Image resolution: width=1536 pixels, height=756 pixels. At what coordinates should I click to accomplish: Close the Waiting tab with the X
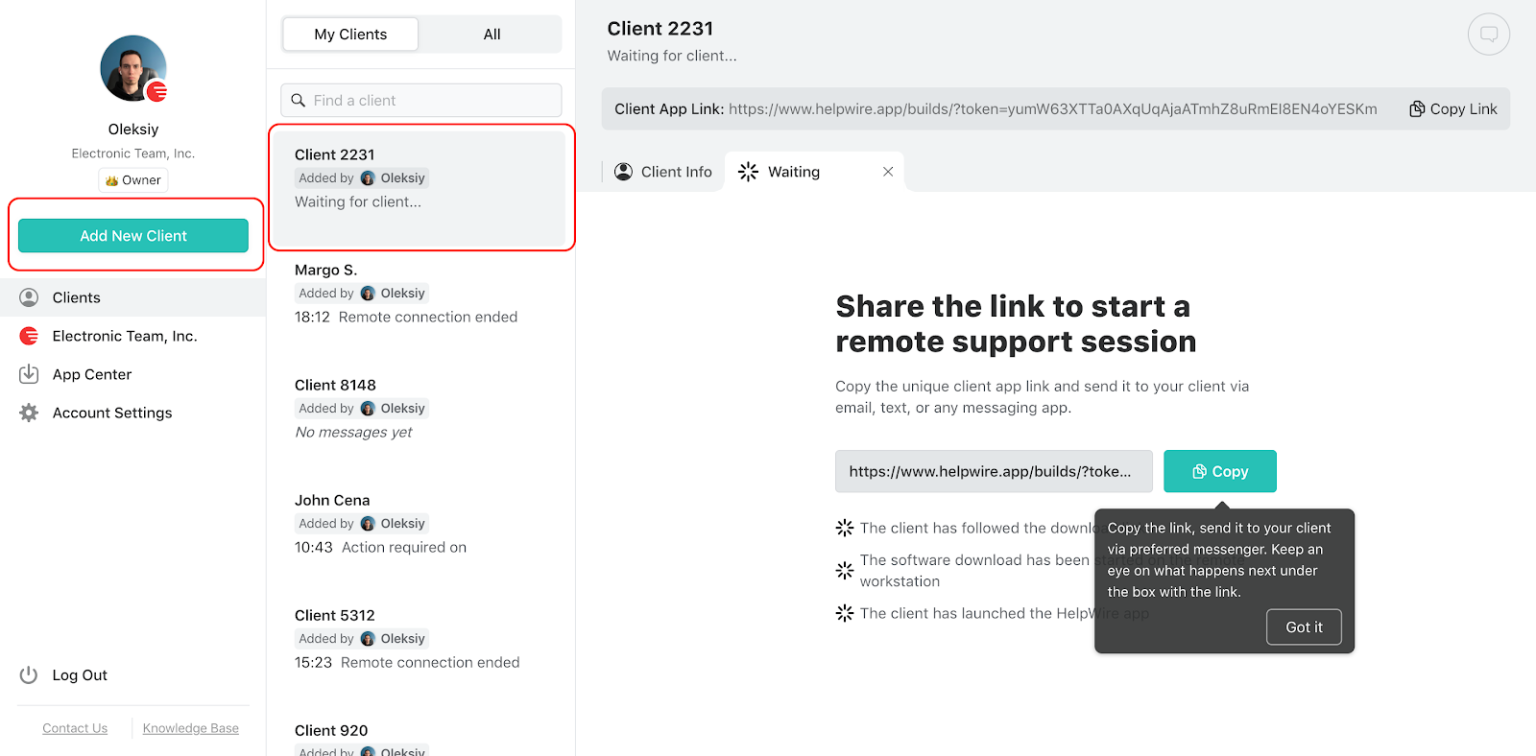(887, 171)
